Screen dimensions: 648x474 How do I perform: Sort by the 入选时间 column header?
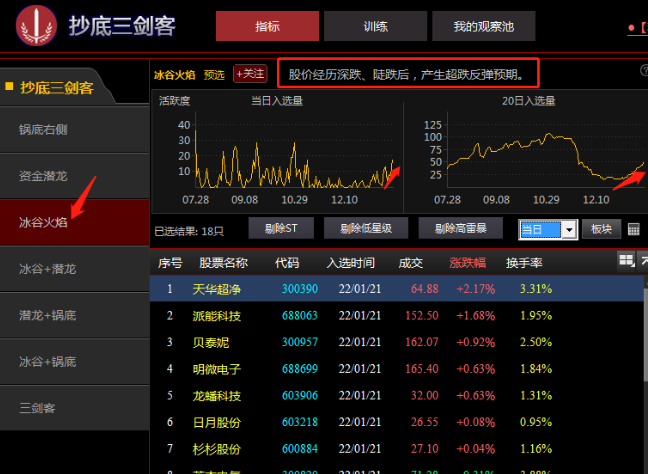350,263
